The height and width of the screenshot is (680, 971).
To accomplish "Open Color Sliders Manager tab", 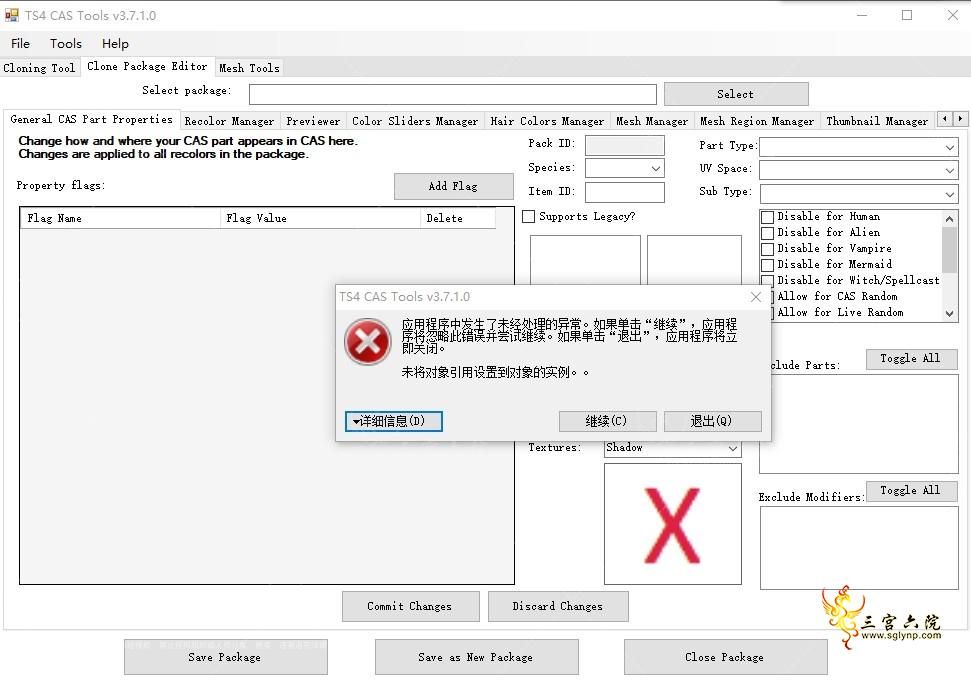I will (415, 121).
